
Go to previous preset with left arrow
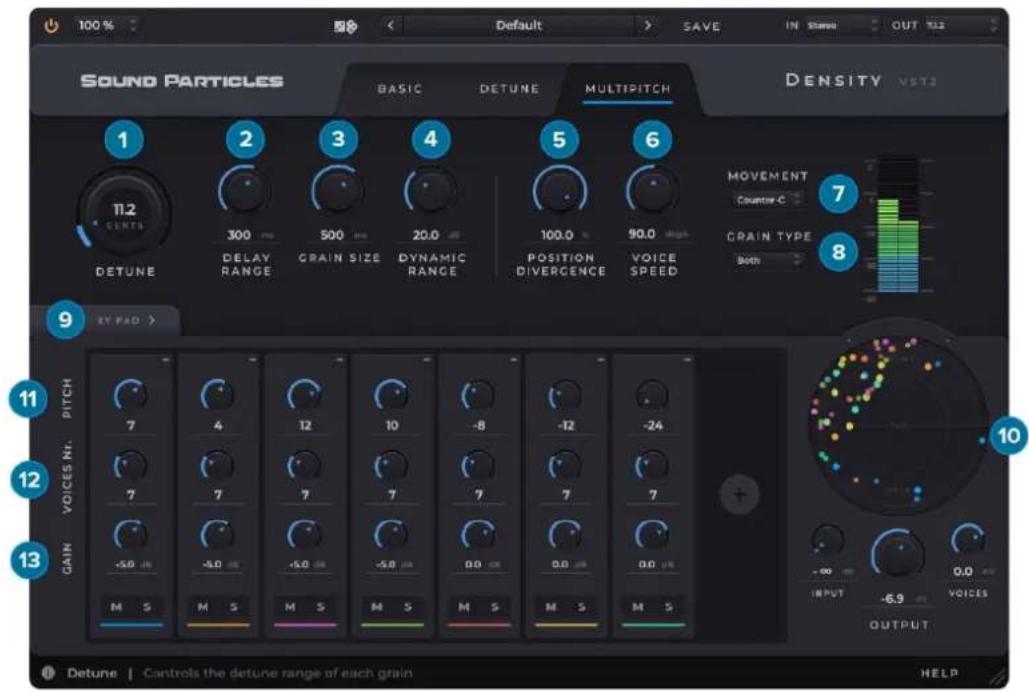click(390, 26)
